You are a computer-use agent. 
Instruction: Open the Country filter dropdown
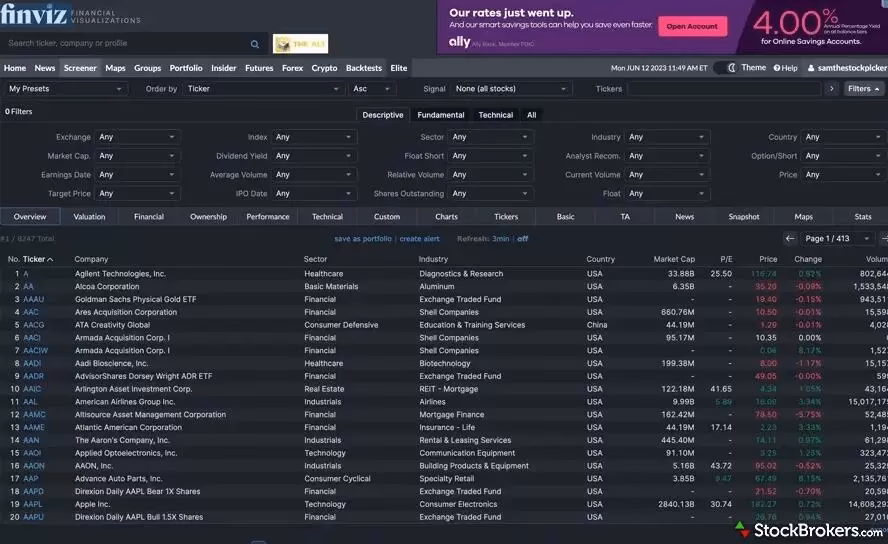[844, 137]
